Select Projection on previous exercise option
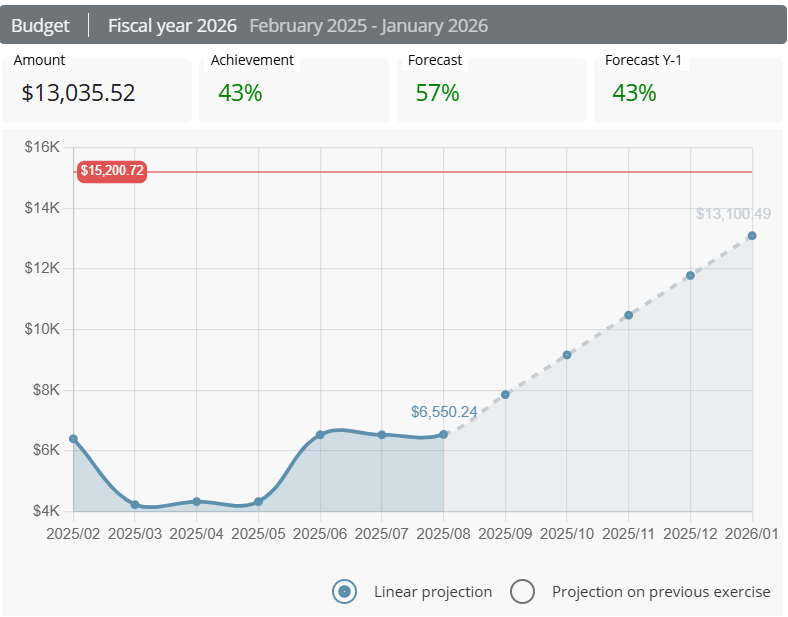The image size is (788, 617). 522,591
